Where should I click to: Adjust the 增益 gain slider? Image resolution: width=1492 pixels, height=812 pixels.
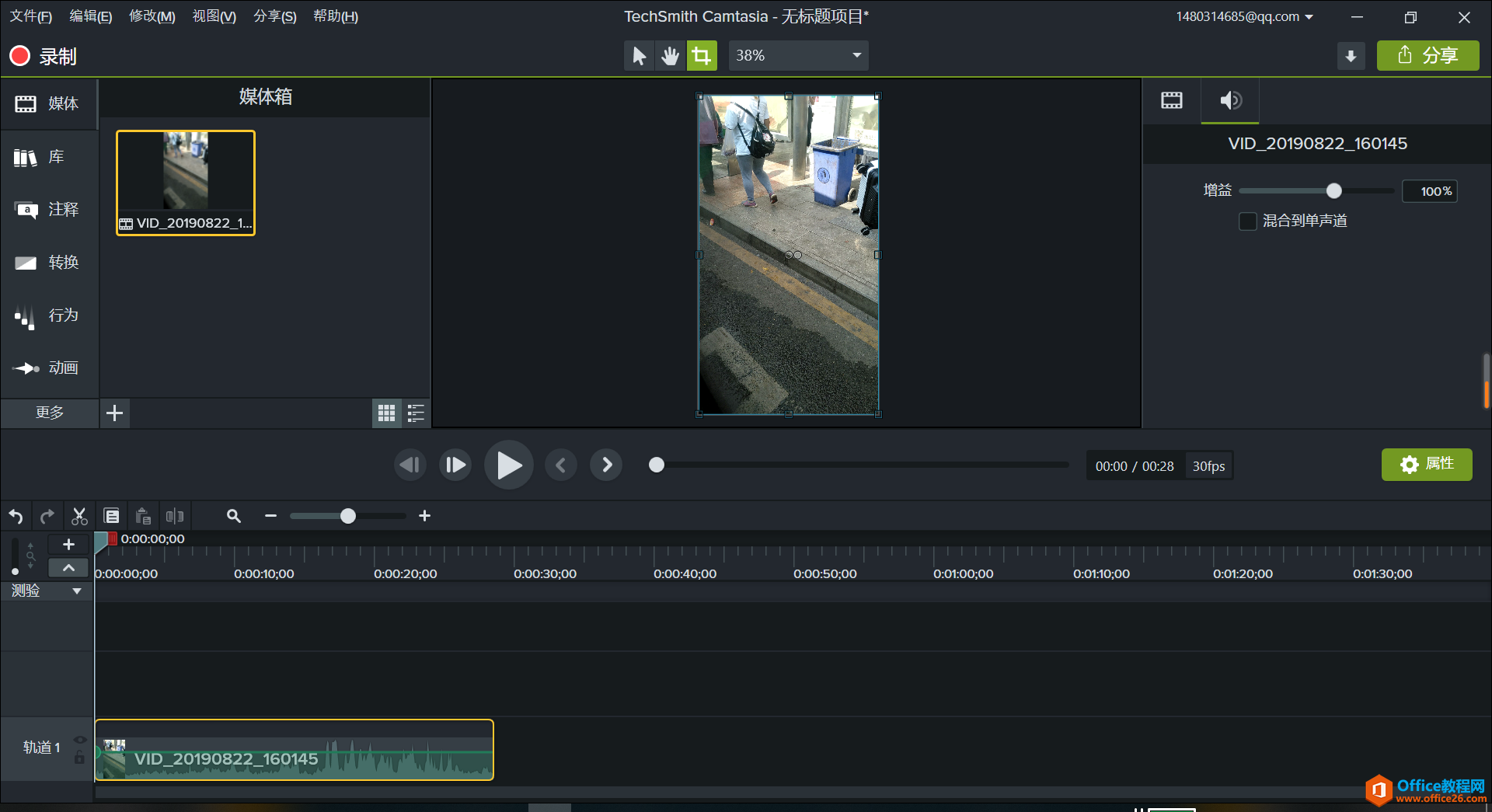[1333, 190]
